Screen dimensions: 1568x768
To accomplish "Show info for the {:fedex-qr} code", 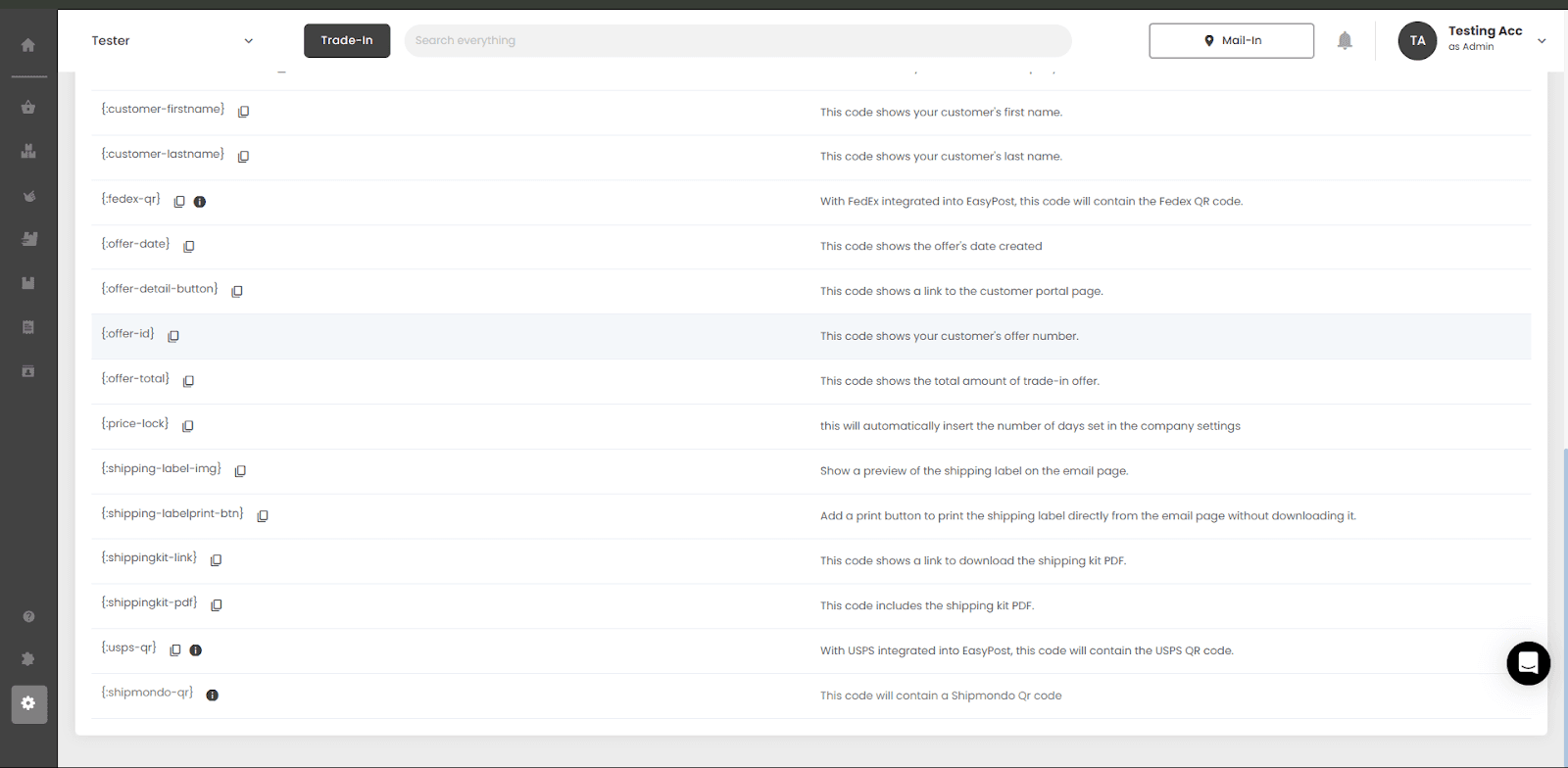I will click(200, 202).
